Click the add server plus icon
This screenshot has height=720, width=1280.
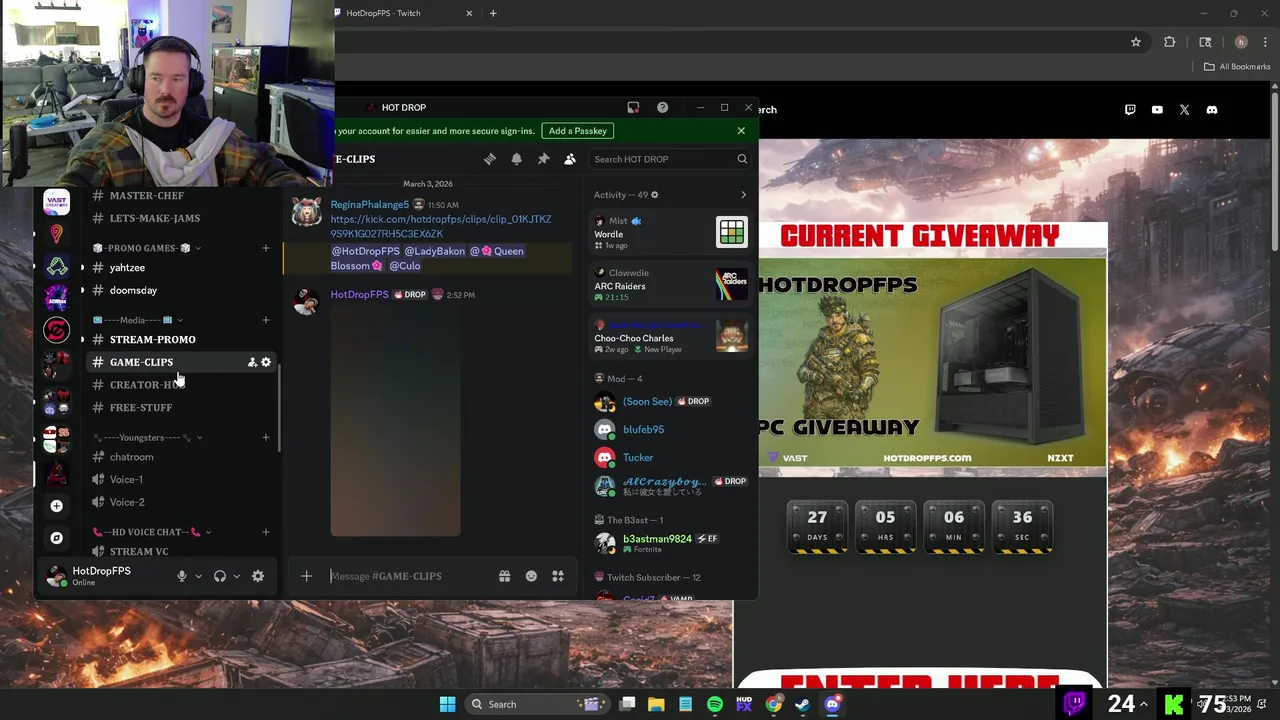point(56,506)
